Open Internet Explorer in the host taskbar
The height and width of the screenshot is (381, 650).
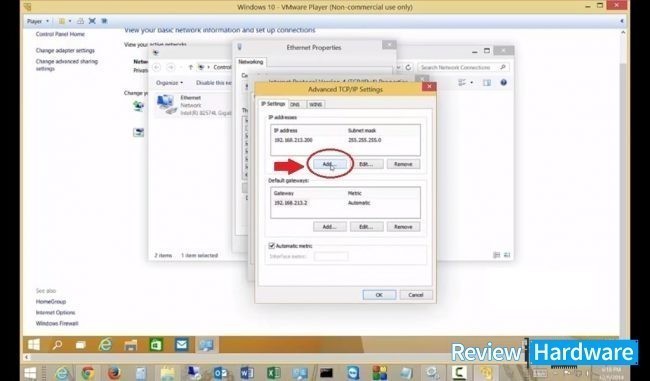point(62,373)
